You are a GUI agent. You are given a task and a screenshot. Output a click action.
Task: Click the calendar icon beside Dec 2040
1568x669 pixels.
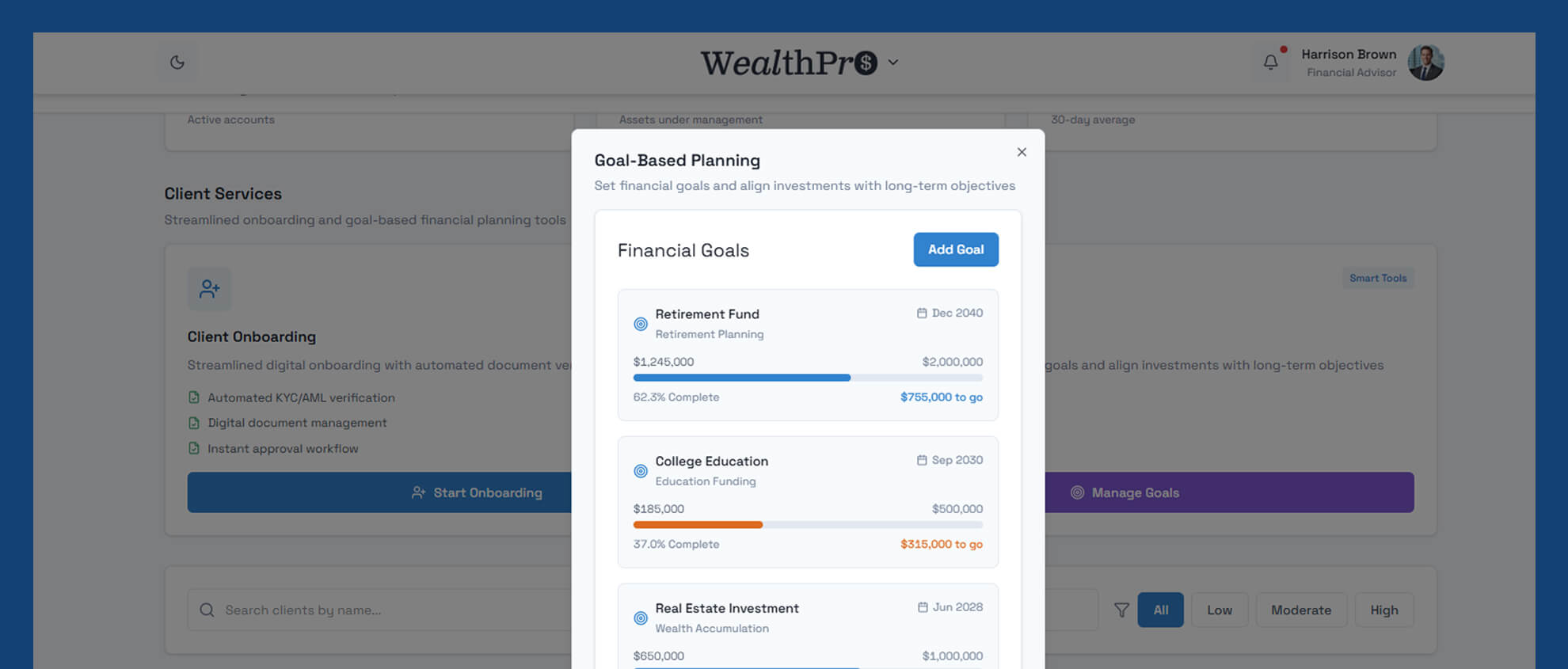point(922,314)
